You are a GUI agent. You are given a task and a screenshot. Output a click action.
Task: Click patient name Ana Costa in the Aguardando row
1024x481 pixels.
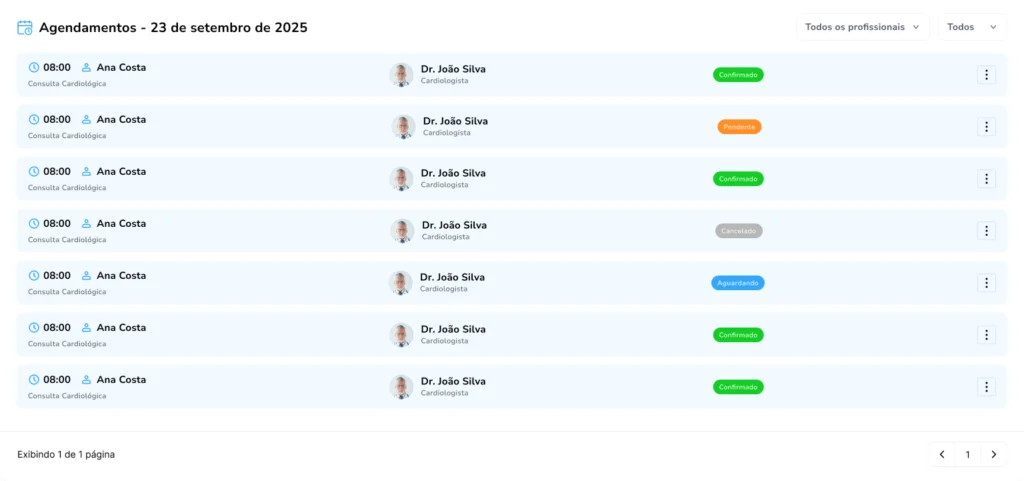(121, 276)
